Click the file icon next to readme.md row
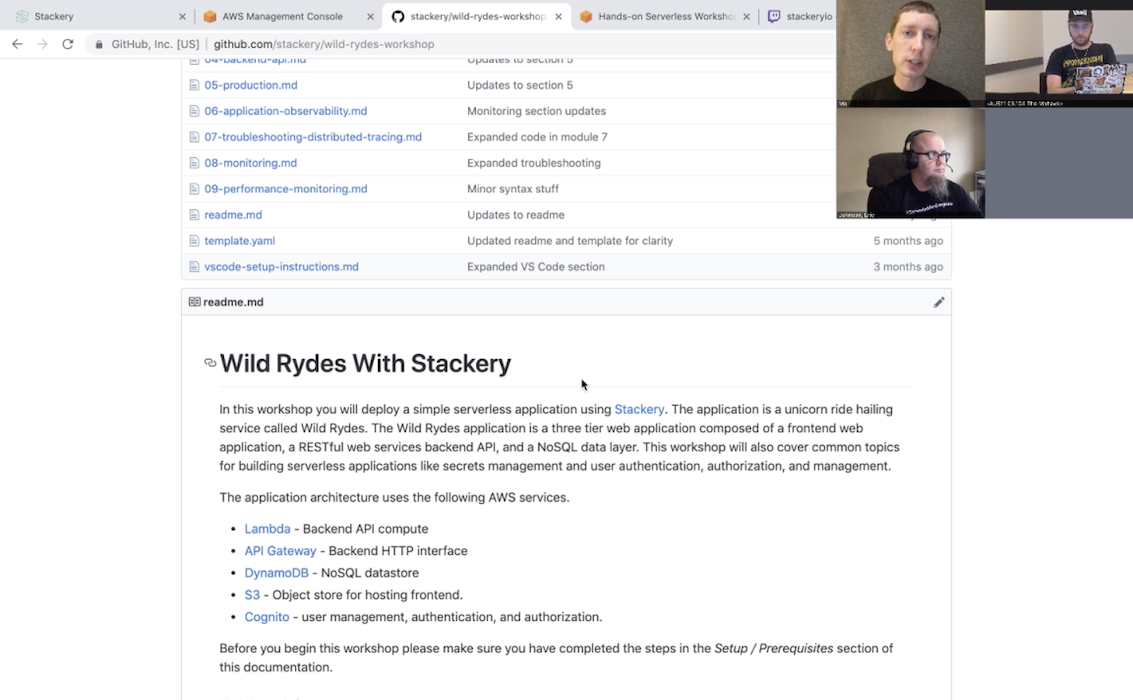 194,215
